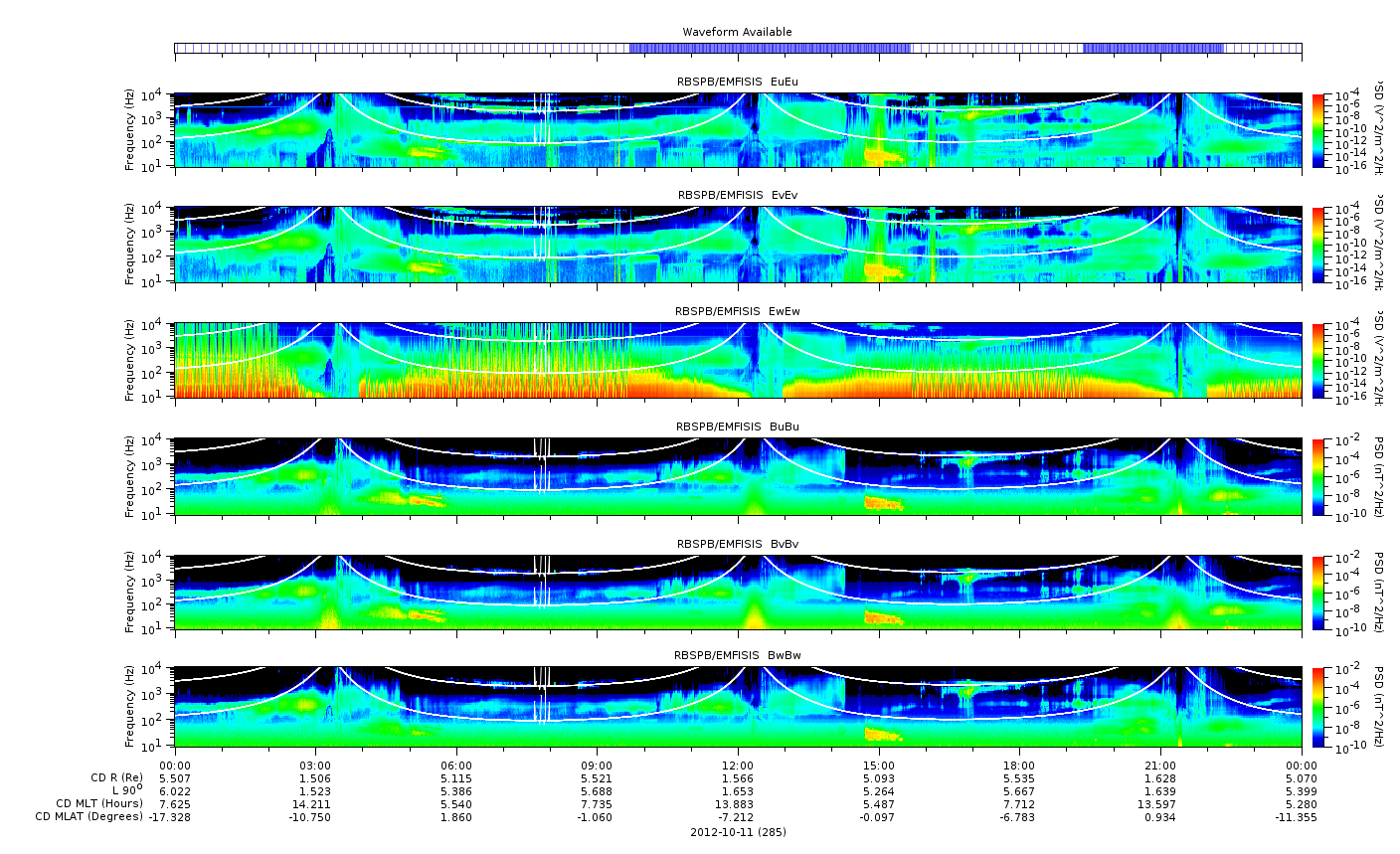
Task: Click the RBSPB/EMFISIS BuBu spectrogram panel
Action: (738, 476)
